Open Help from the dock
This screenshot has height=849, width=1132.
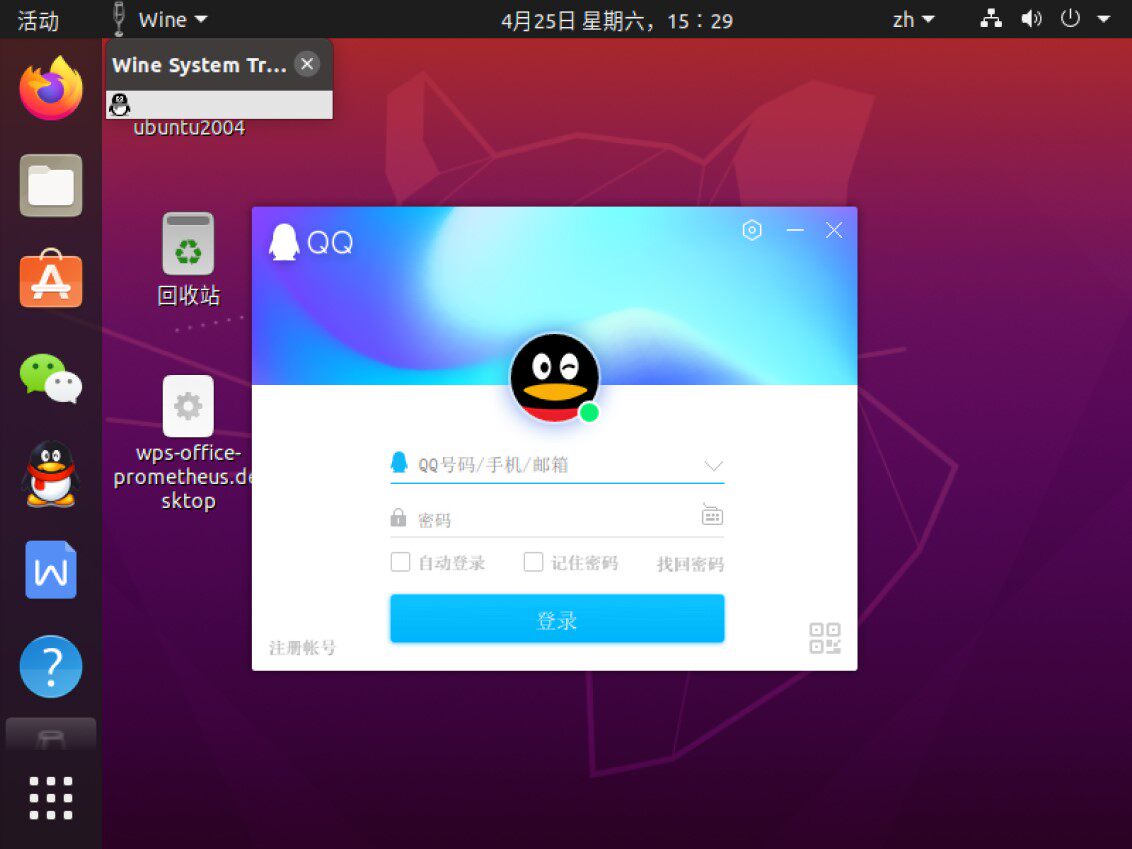point(51,666)
